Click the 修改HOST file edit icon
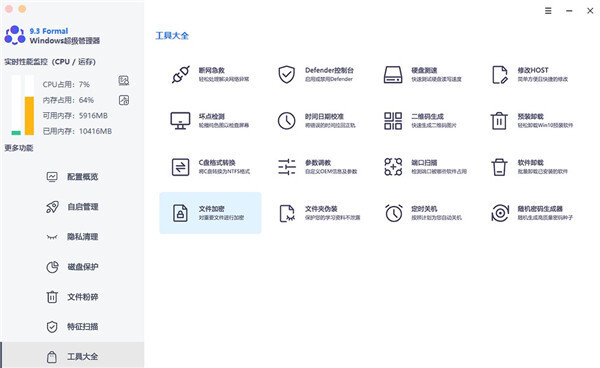This screenshot has height=368, width=600. (x=500, y=75)
